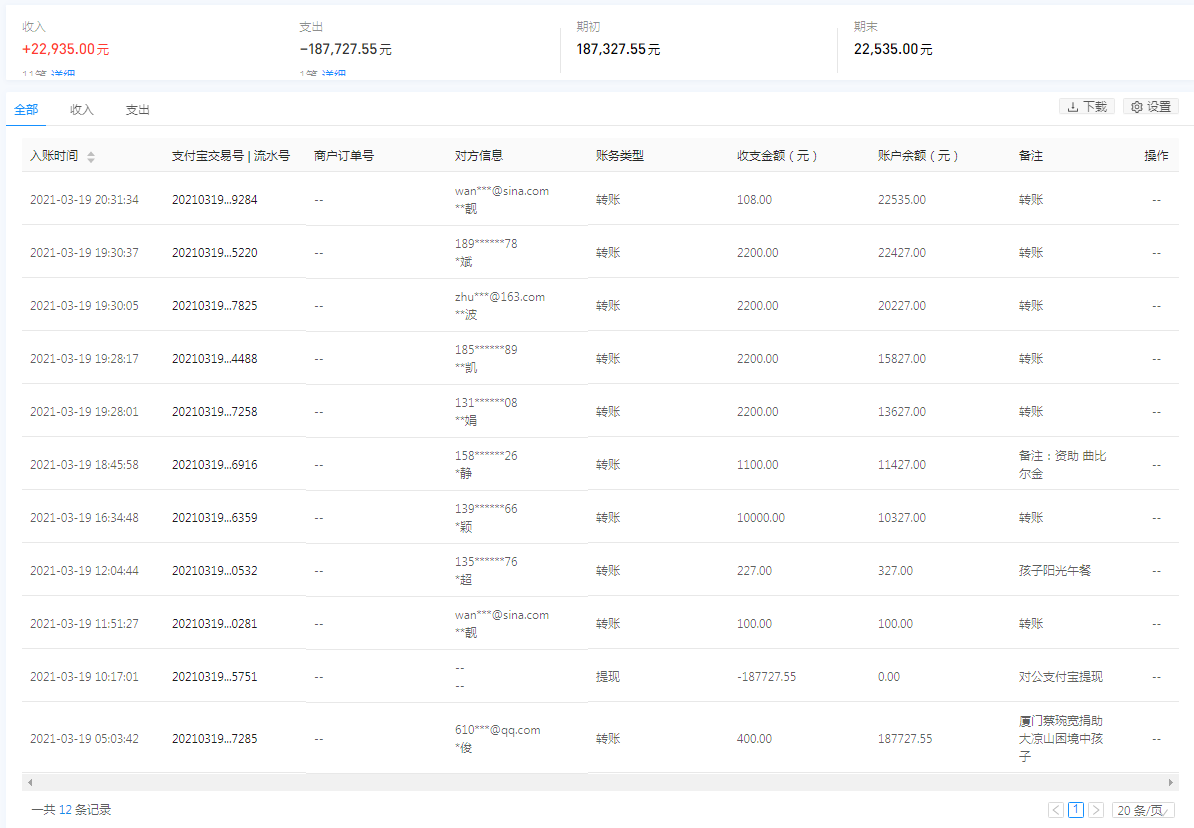The height and width of the screenshot is (828, 1194).
Task: Click the download icon inside the 下载 button
Action: 1073,107
